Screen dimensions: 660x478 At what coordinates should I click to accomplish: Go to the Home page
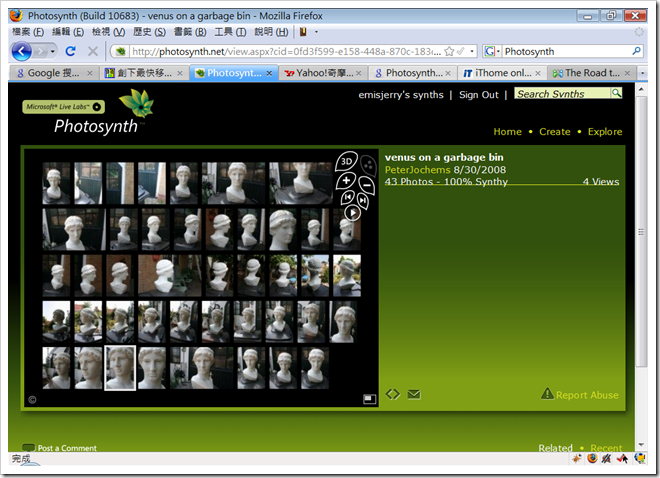[507, 132]
